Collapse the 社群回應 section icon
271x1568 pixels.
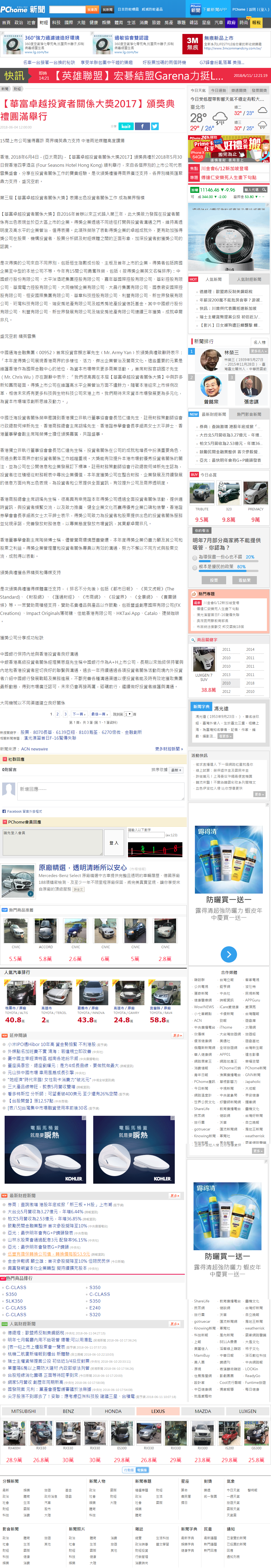[x=5, y=760]
